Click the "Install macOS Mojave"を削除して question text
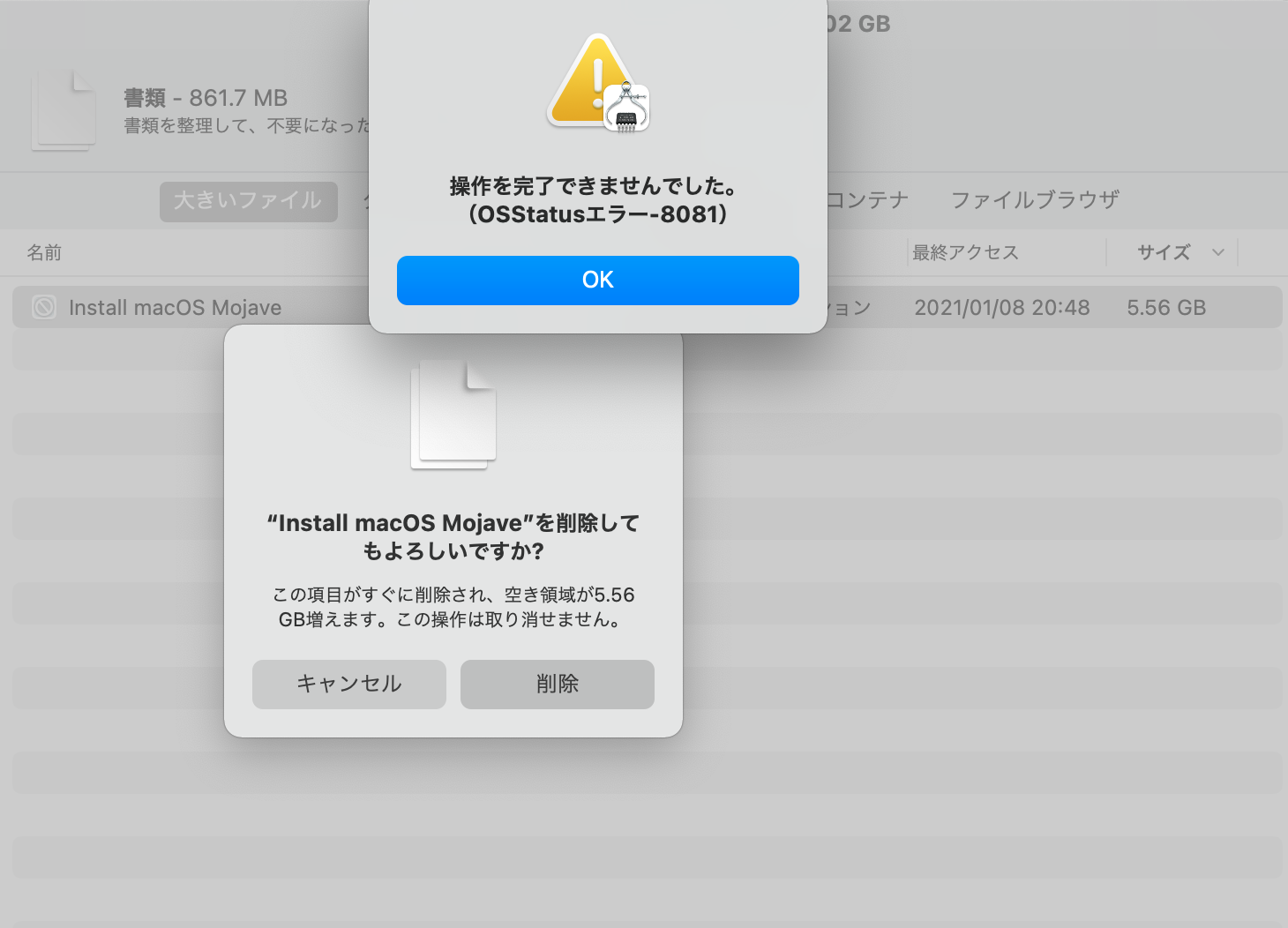Screen dimensions: 1288x928 point(453,537)
